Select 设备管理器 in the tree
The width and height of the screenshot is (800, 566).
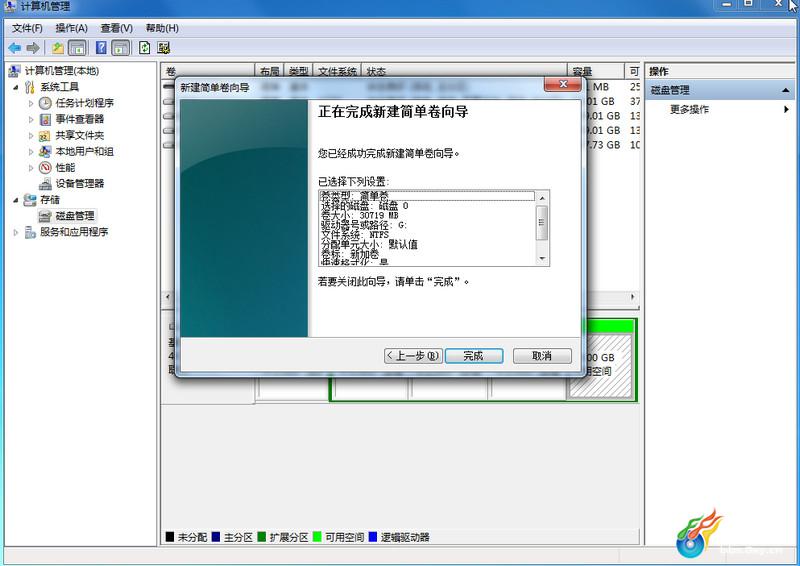click(x=80, y=184)
